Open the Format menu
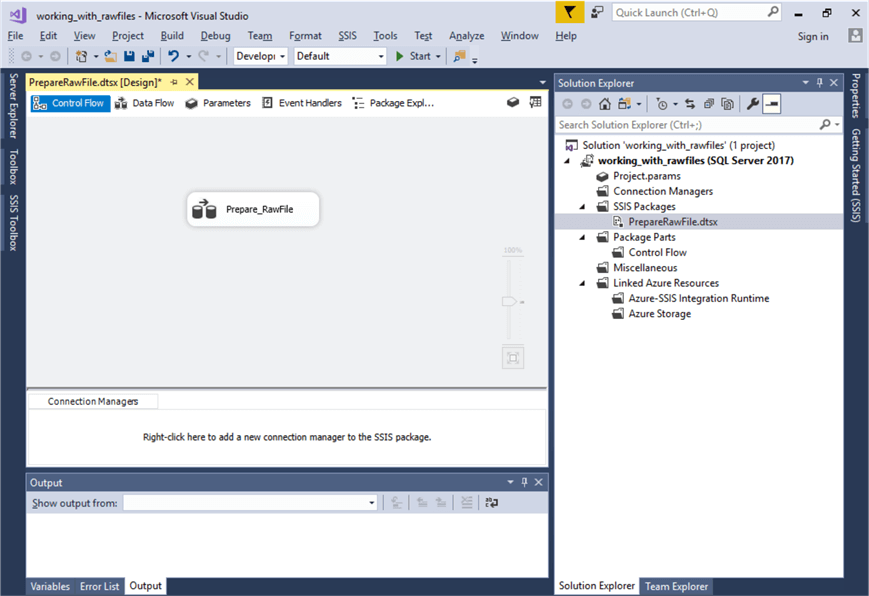Screen dimensions: 869x596 [305, 36]
